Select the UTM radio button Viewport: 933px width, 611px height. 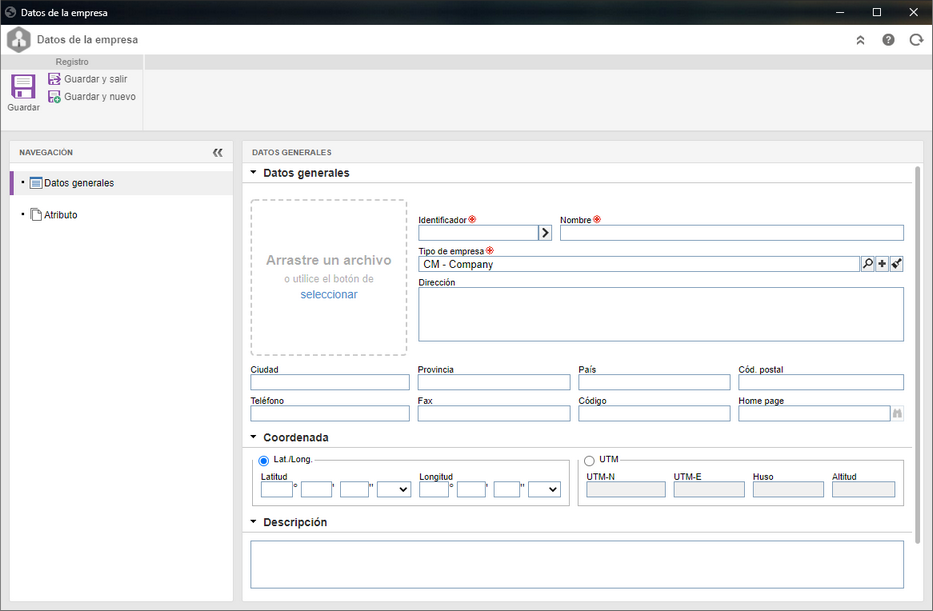(589, 460)
